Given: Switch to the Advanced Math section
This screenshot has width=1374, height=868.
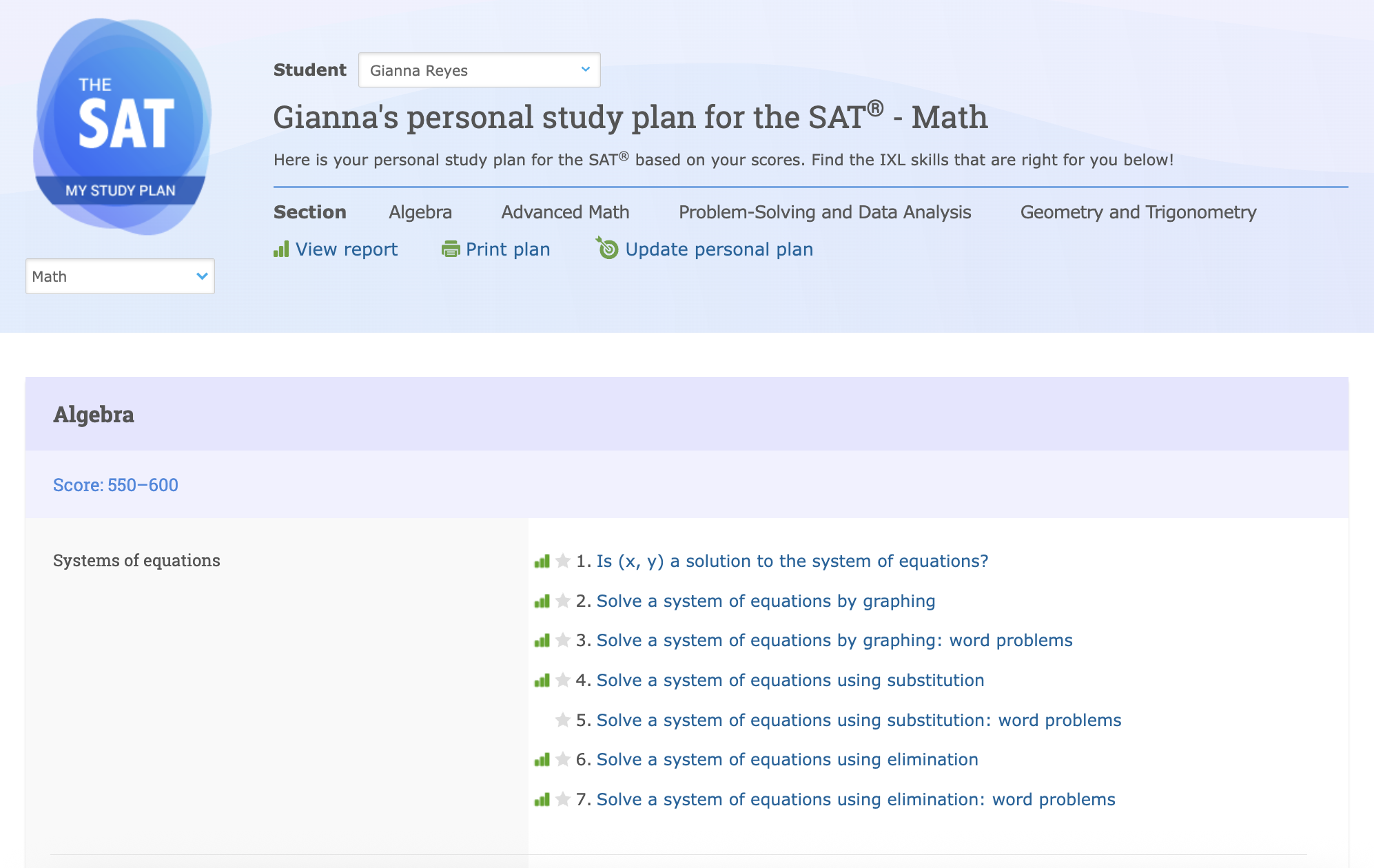Looking at the screenshot, I should click(x=565, y=212).
